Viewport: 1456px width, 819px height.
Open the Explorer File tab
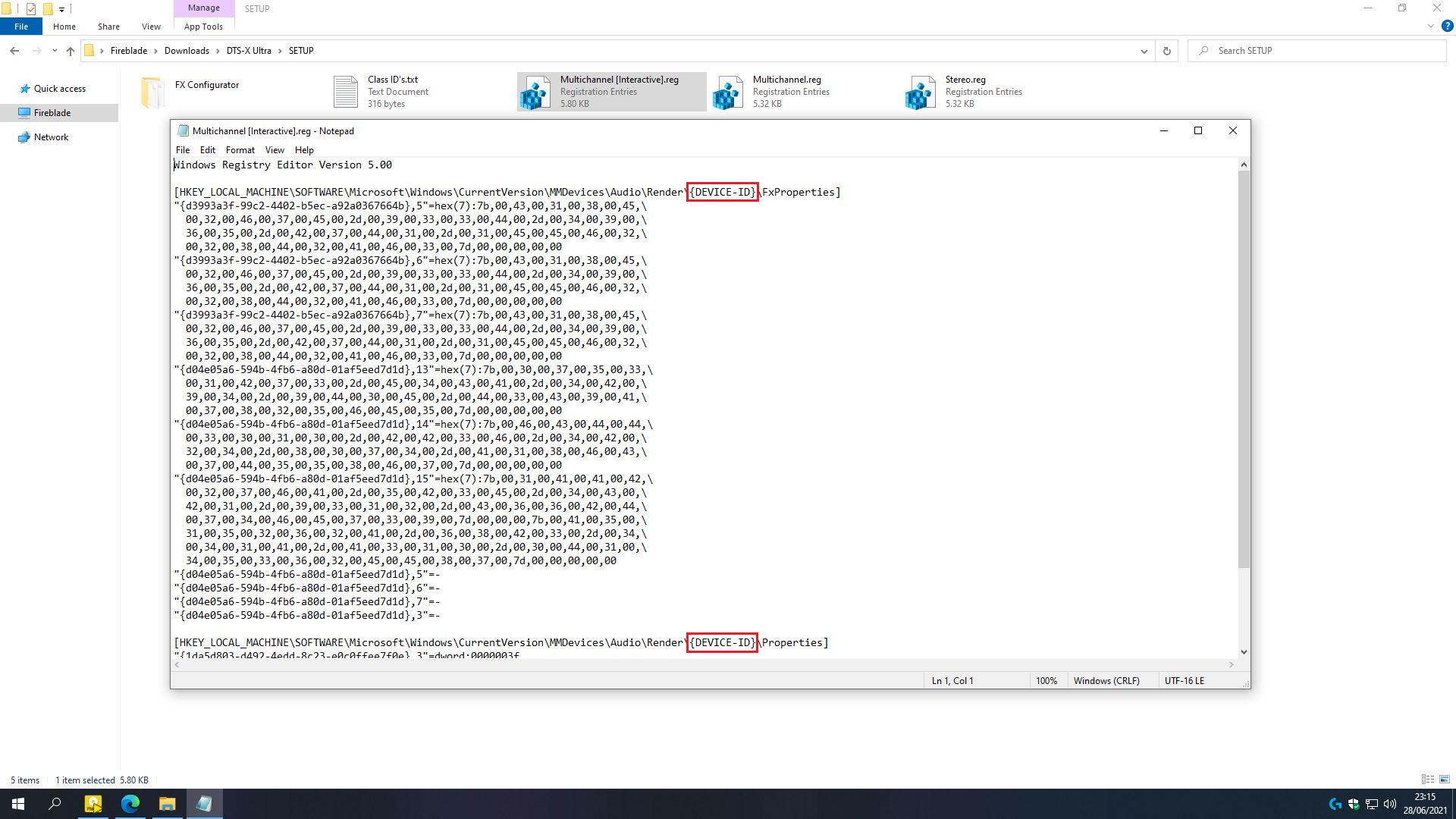(x=21, y=27)
